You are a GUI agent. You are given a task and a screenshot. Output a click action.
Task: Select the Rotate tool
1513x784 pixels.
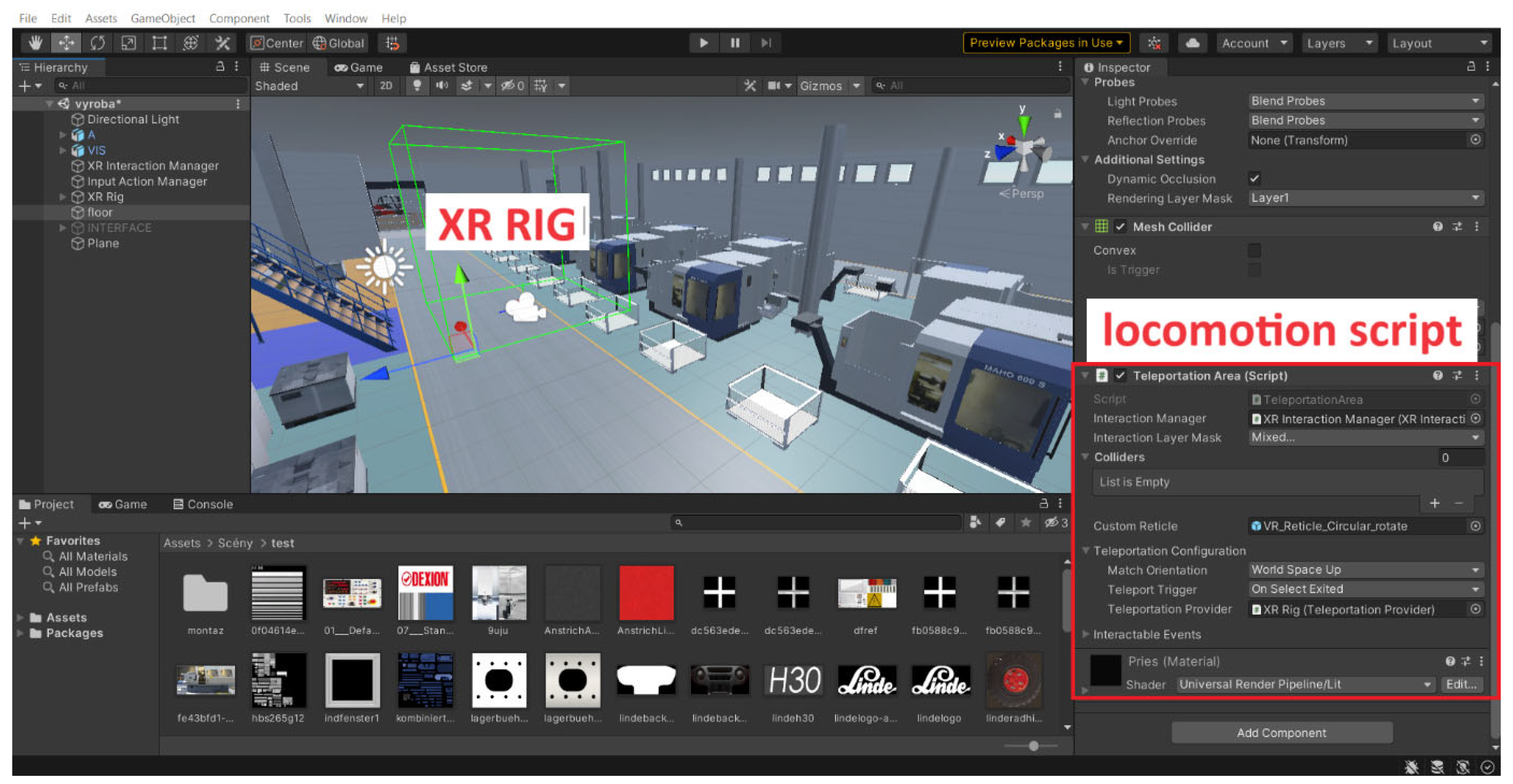98,43
